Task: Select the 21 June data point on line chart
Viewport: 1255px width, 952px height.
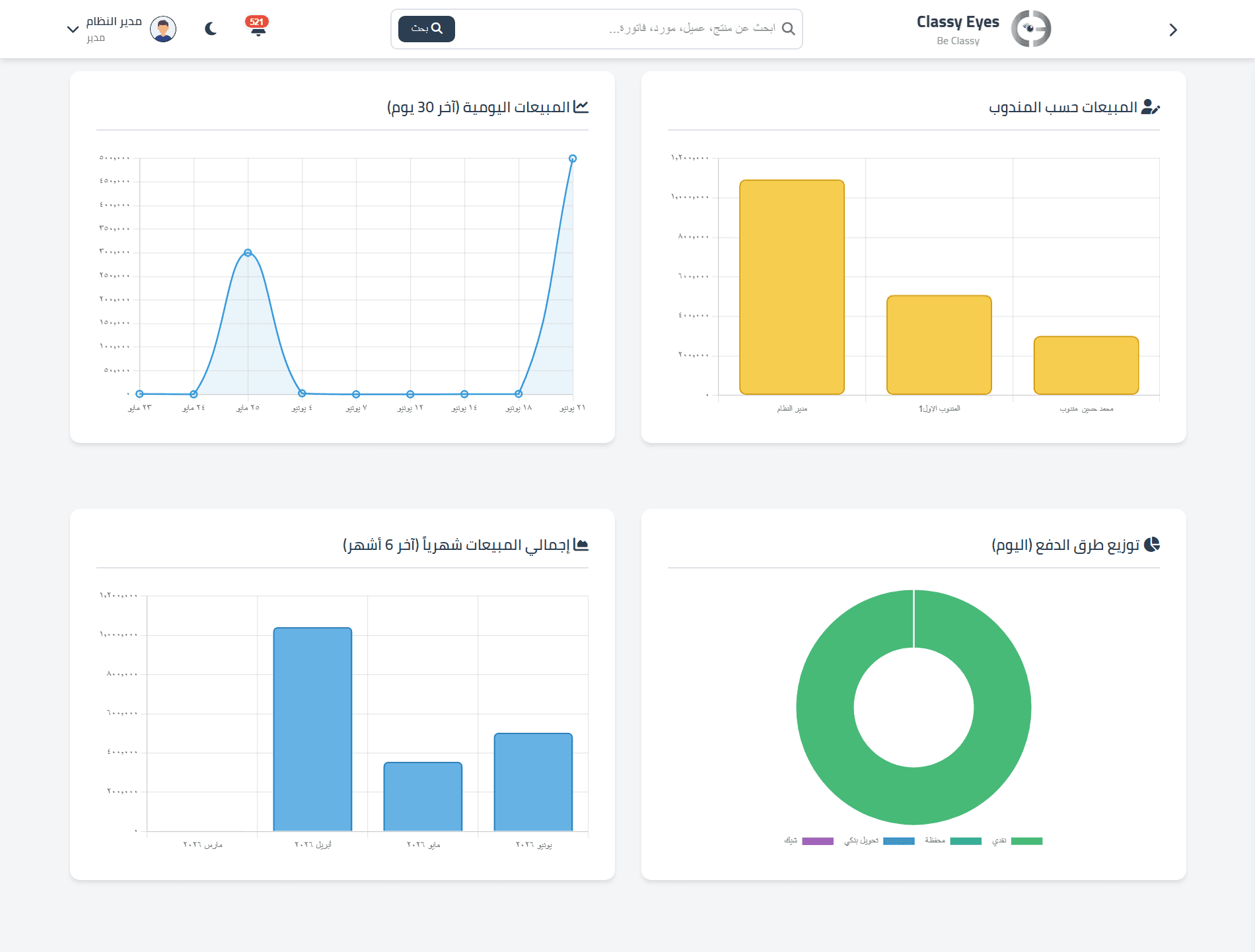Action: tap(573, 158)
